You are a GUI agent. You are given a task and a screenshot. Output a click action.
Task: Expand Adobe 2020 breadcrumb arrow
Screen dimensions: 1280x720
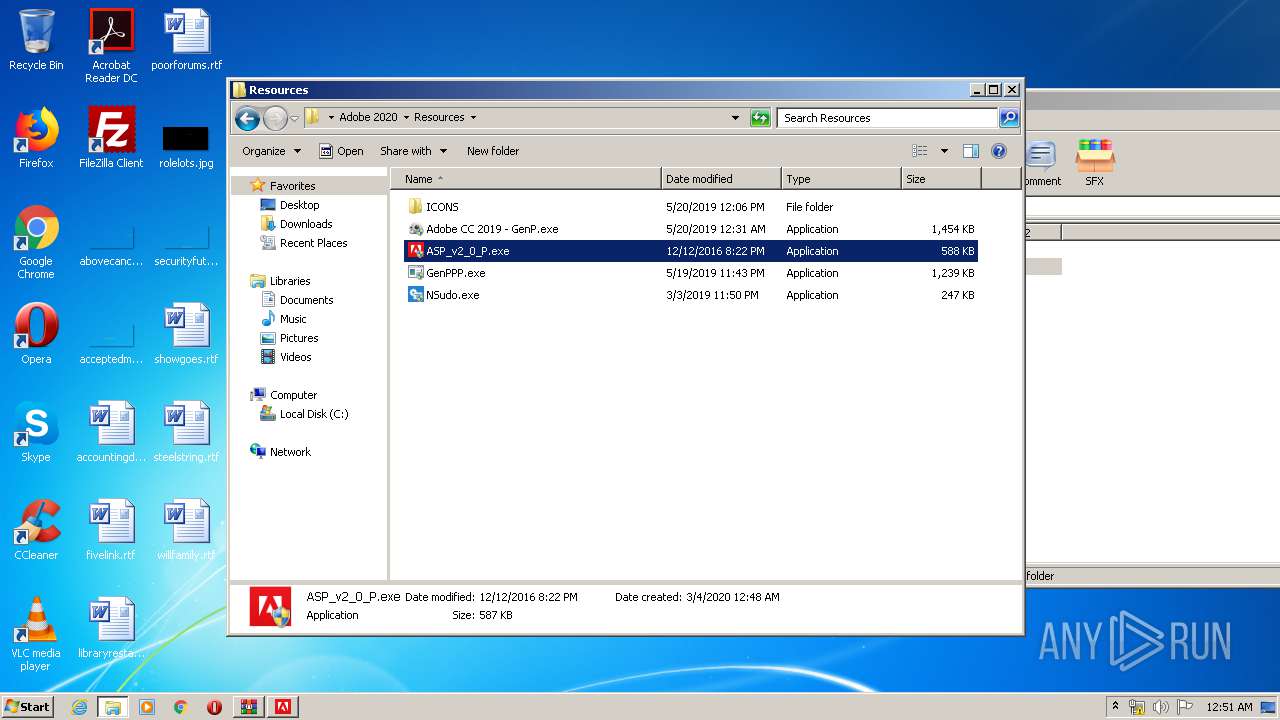(406, 118)
